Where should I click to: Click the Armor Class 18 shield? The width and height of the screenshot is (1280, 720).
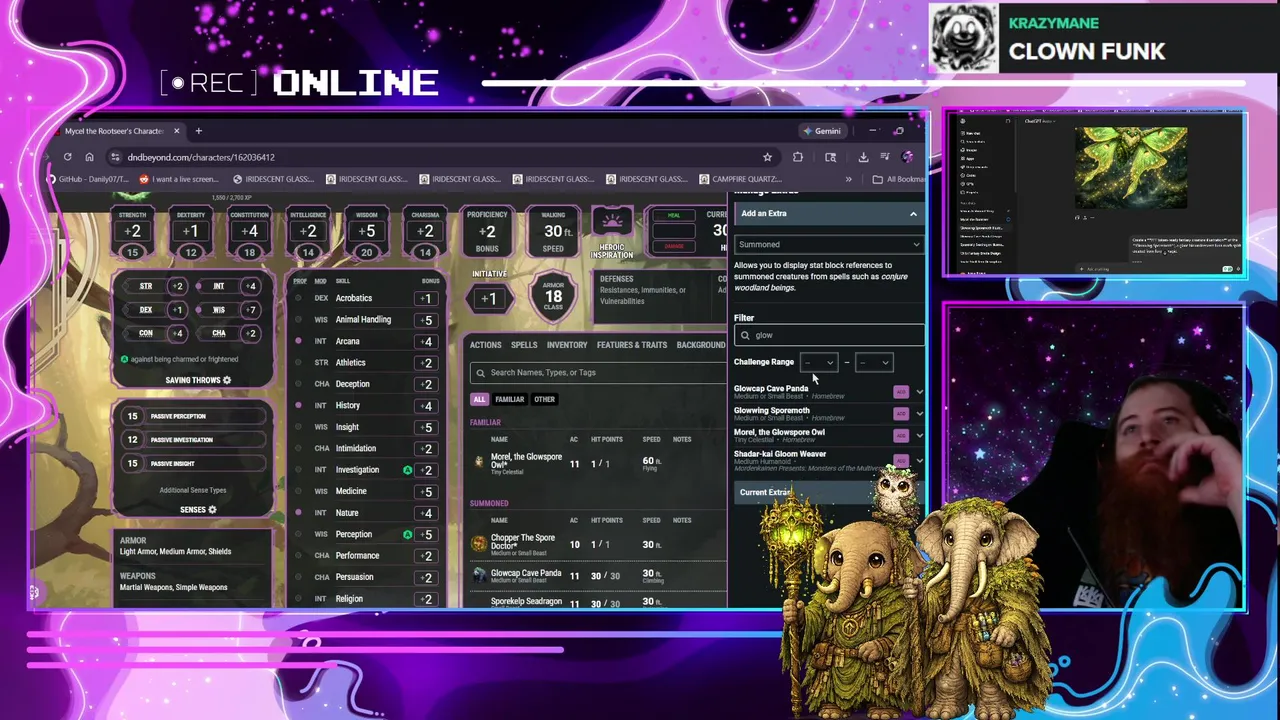[553, 297]
